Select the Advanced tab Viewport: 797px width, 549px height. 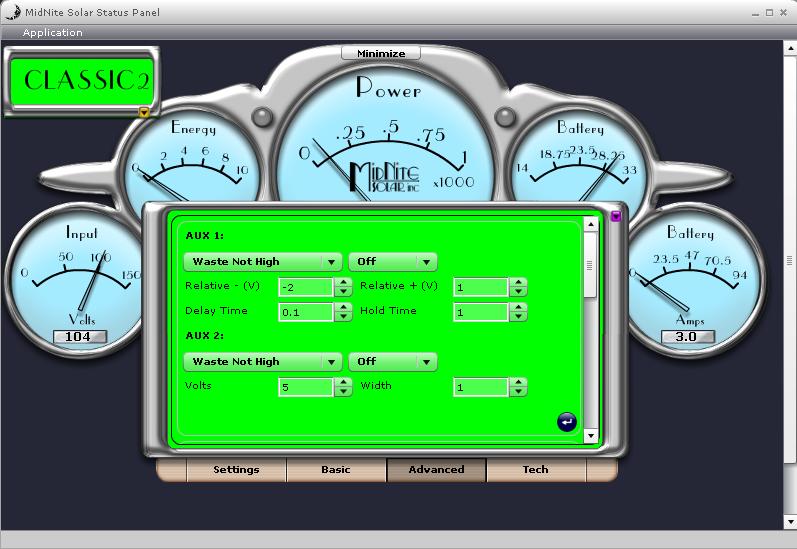436,470
